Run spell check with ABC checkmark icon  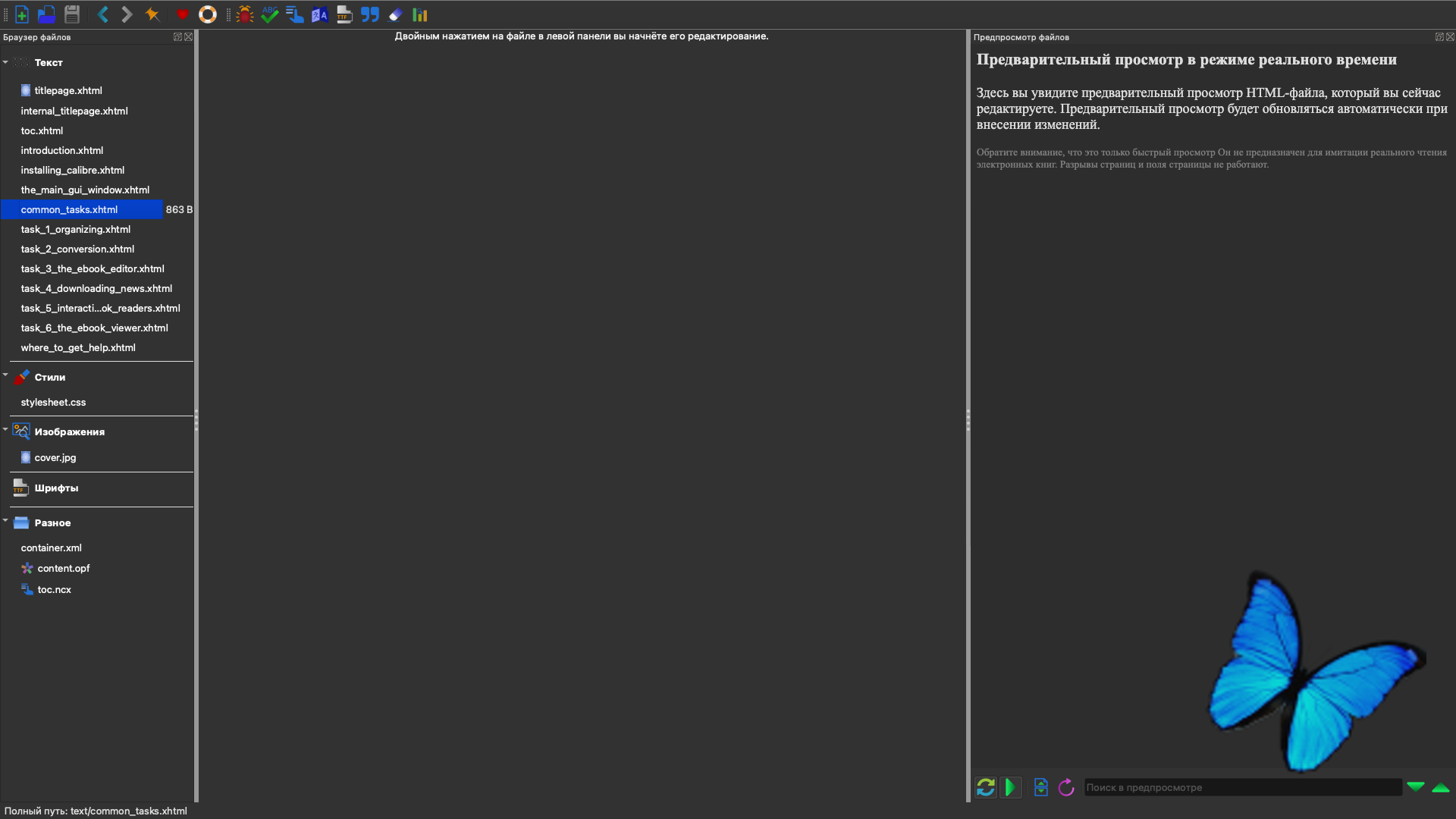269,14
